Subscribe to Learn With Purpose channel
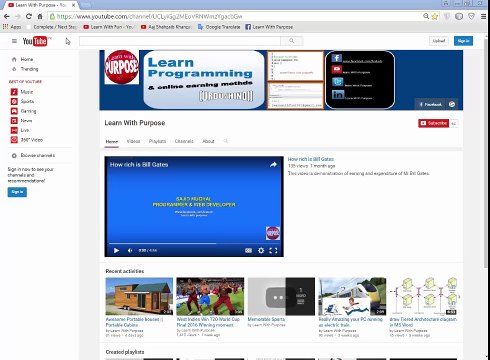The width and height of the screenshot is (490, 360). (x=433, y=123)
